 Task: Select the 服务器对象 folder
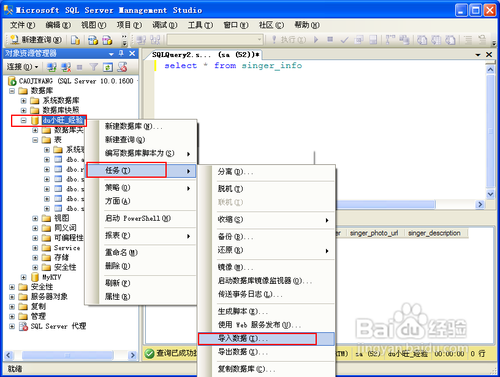pyautogui.click(x=49, y=297)
